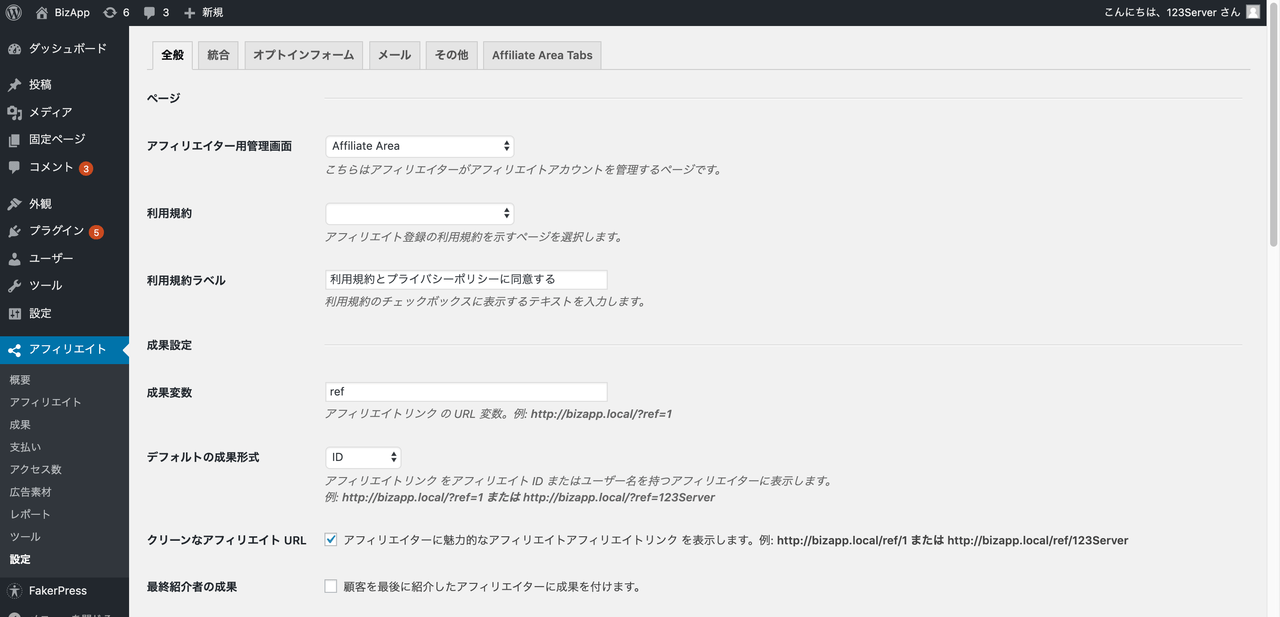Open the Affiliate Area page dropdown
The height and width of the screenshot is (617, 1280).
pos(420,146)
